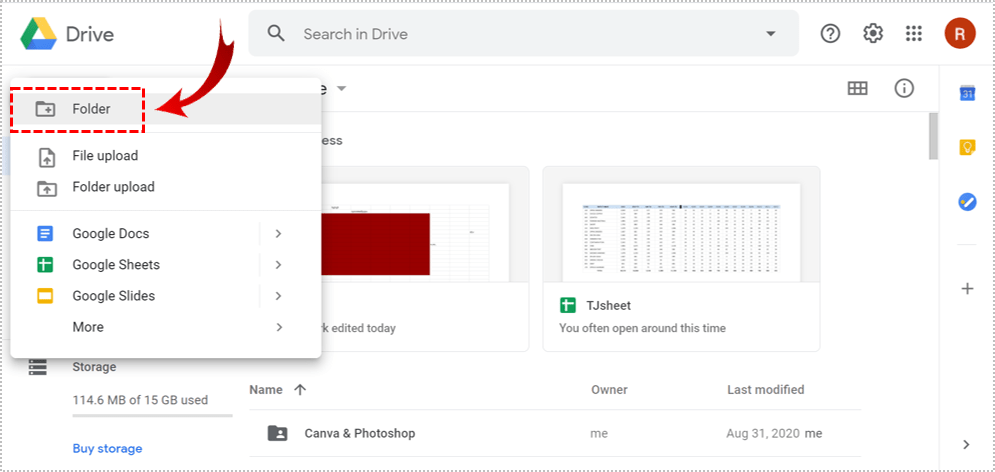
Task: Click the Google apps grid icon
Action: [913, 34]
